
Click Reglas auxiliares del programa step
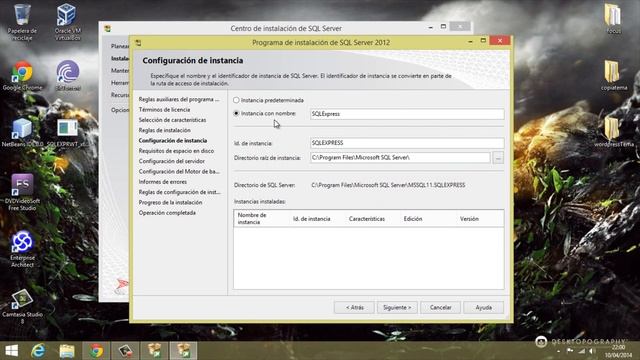pos(179,99)
